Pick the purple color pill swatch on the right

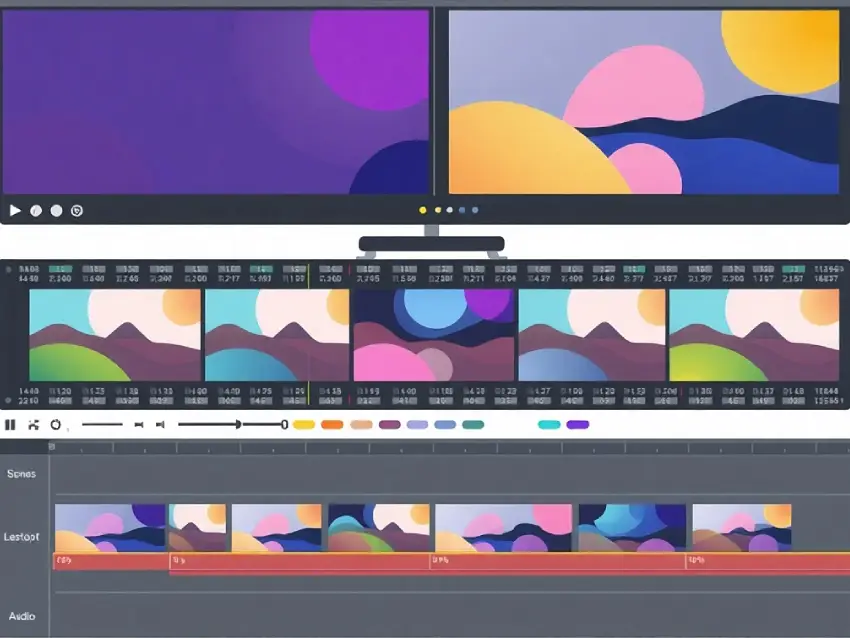[578, 425]
